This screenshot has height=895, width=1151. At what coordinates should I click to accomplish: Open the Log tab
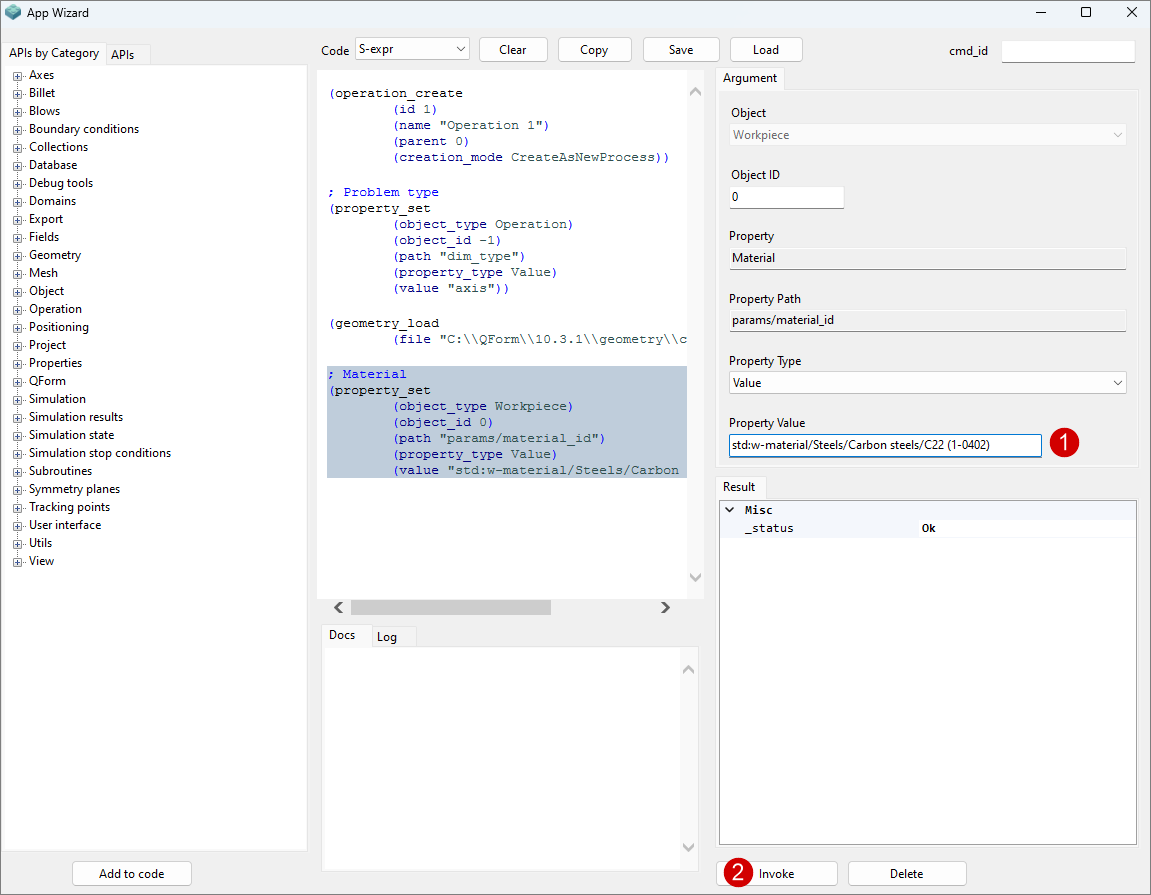tap(387, 637)
